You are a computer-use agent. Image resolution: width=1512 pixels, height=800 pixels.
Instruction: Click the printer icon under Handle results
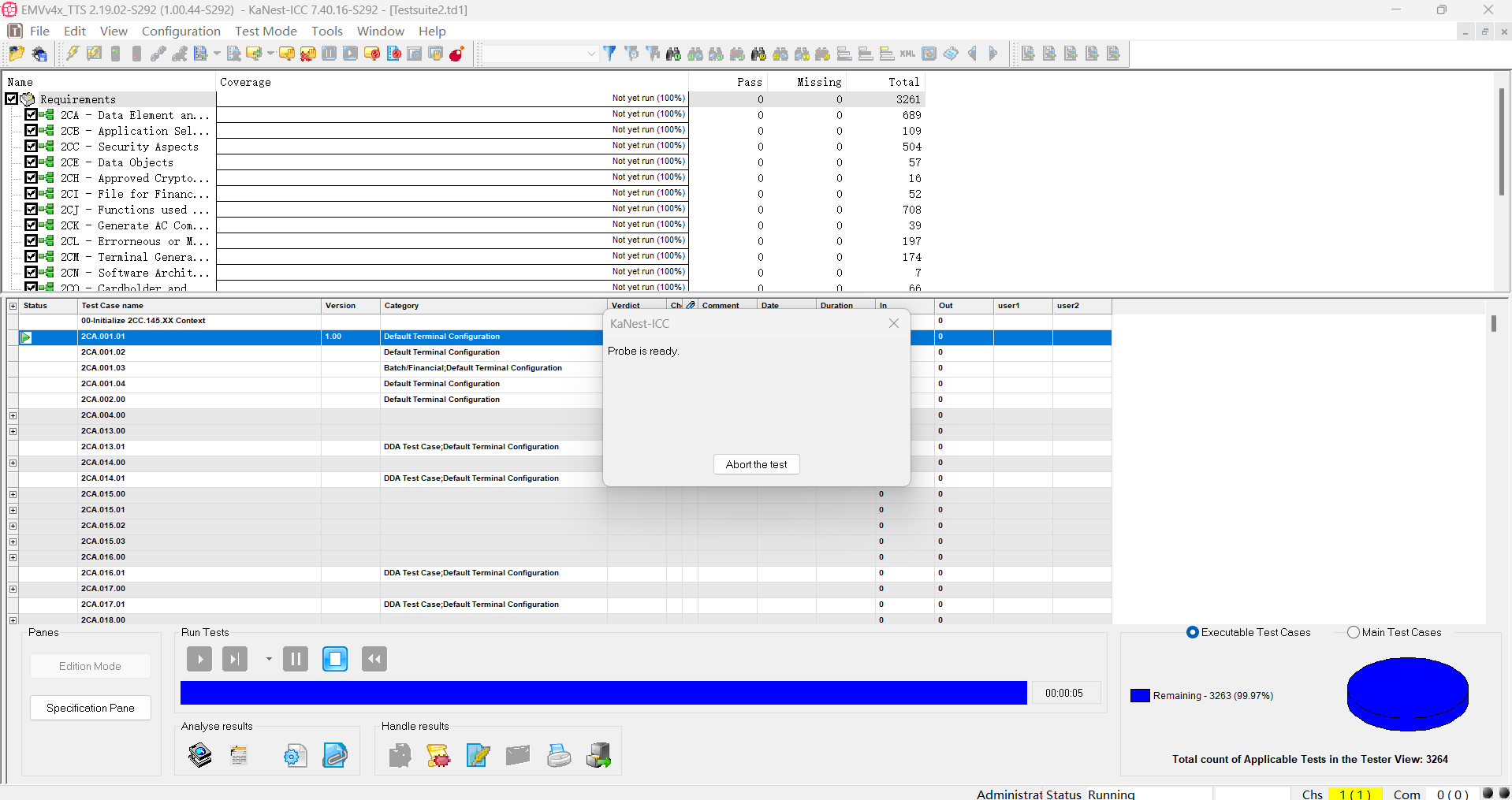point(559,755)
